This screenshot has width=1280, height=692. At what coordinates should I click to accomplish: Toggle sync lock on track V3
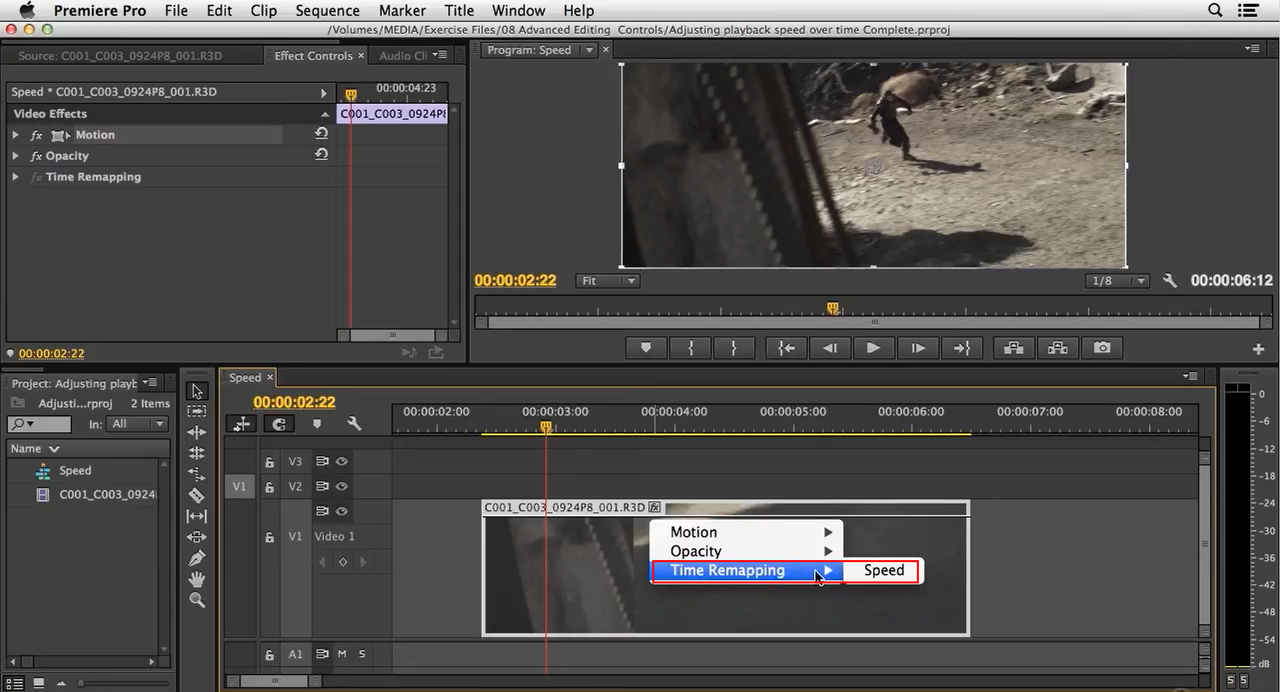coord(322,462)
